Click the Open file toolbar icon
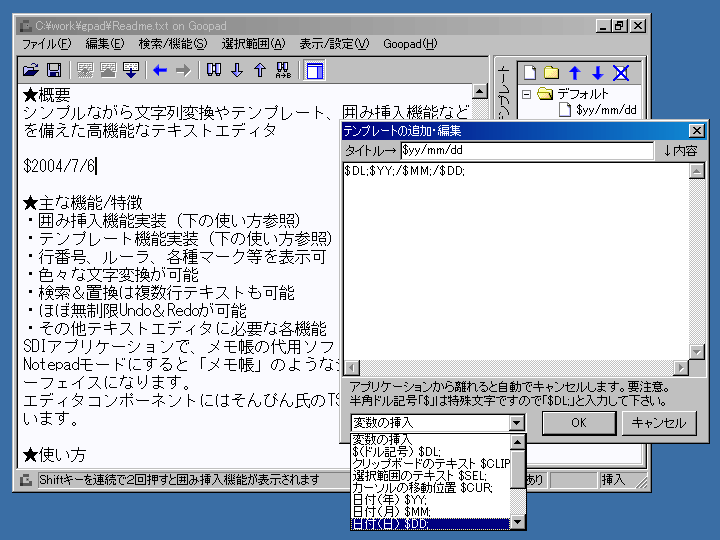The width and height of the screenshot is (720, 540). (31, 70)
